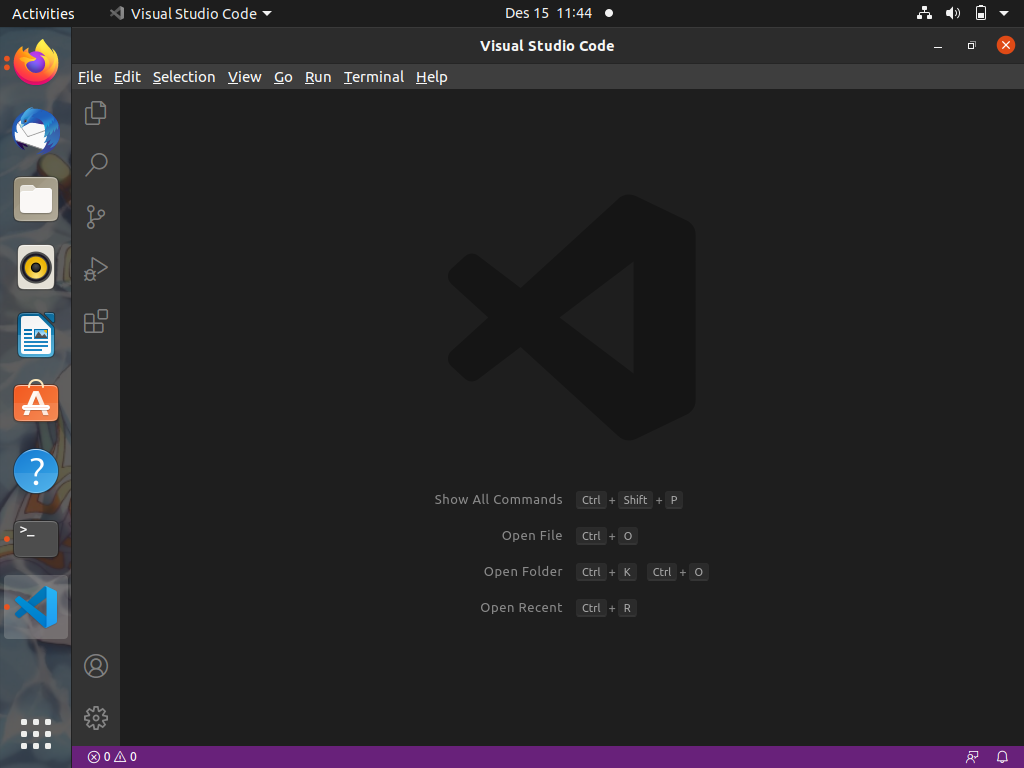Screen dimensions: 1024x768
Task: Click the Show All Commands shortcut text
Action: point(498,499)
